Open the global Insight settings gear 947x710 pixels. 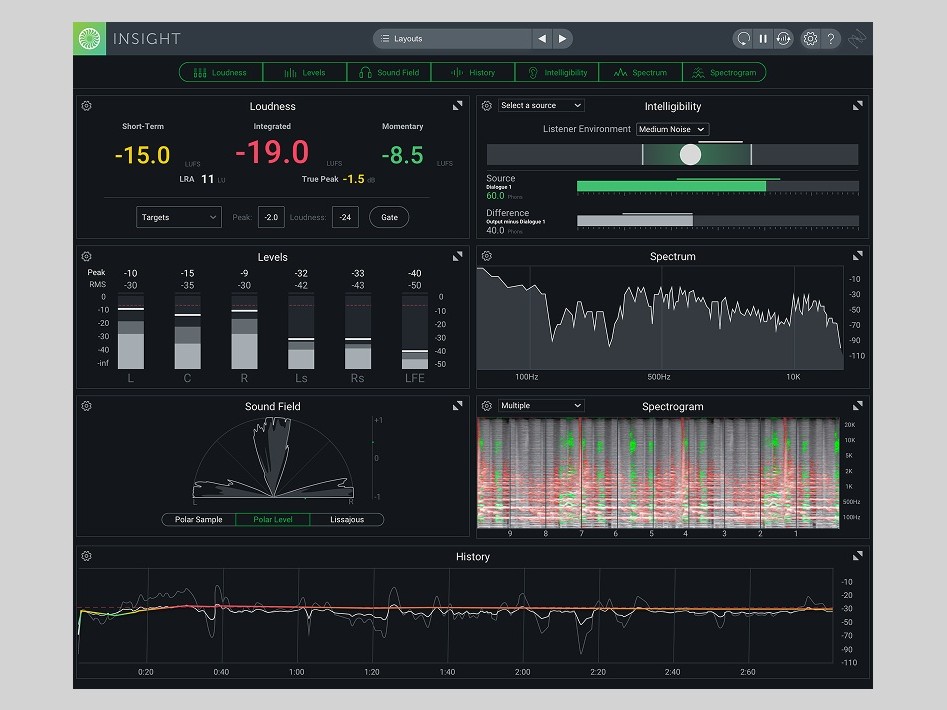tap(809, 38)
